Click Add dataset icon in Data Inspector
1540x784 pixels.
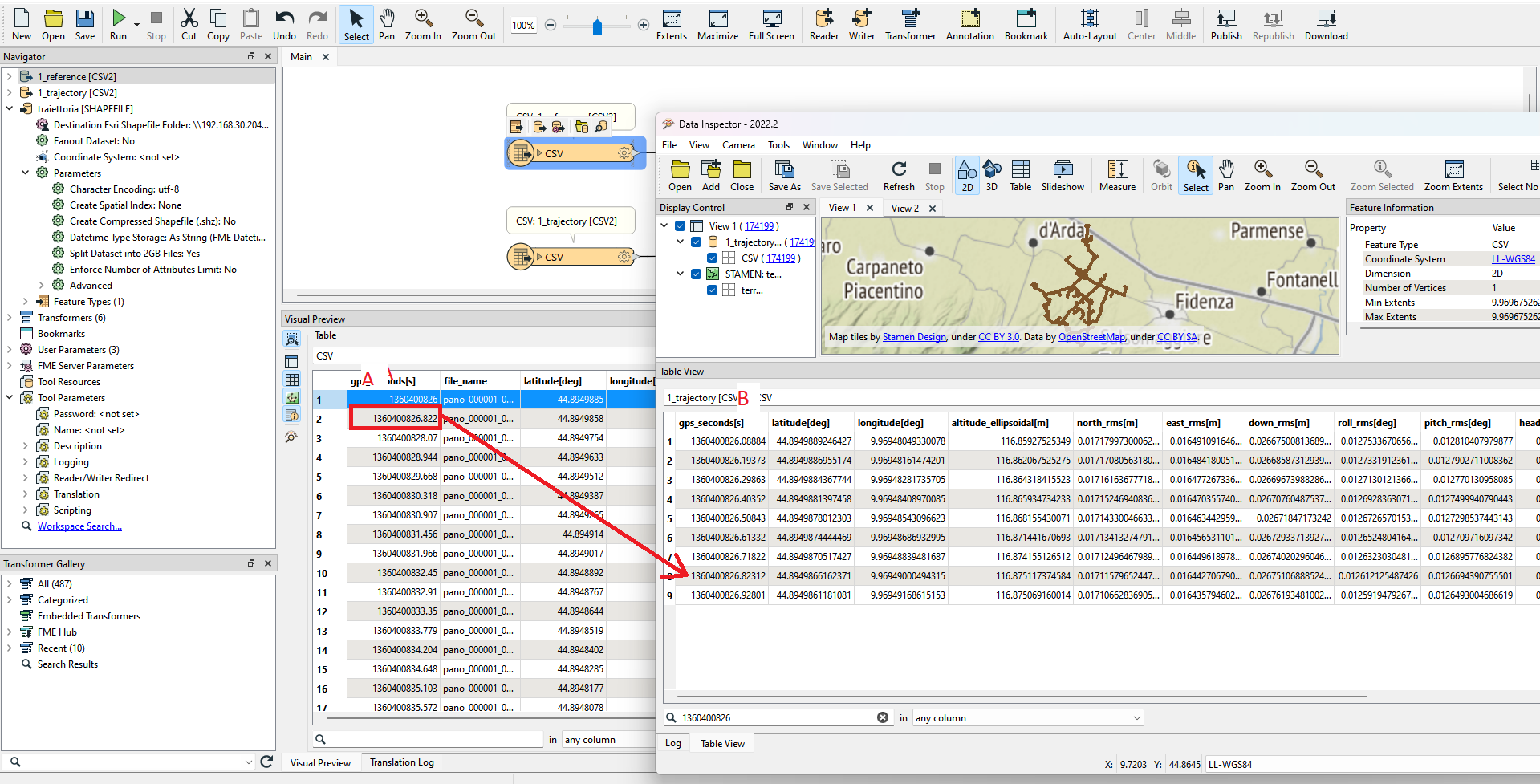(x=711, y=176)
